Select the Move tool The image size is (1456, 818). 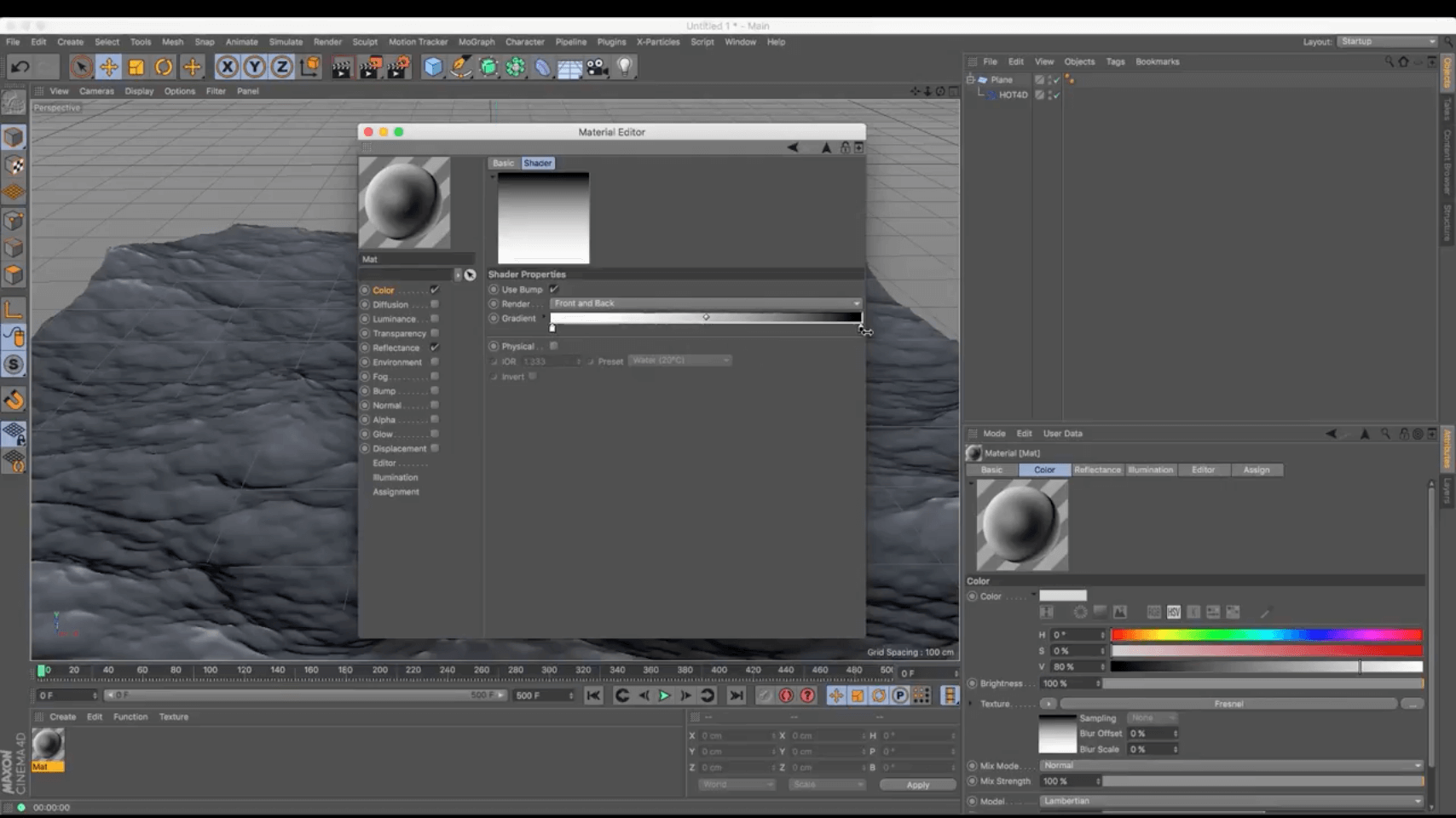(109, 66)
